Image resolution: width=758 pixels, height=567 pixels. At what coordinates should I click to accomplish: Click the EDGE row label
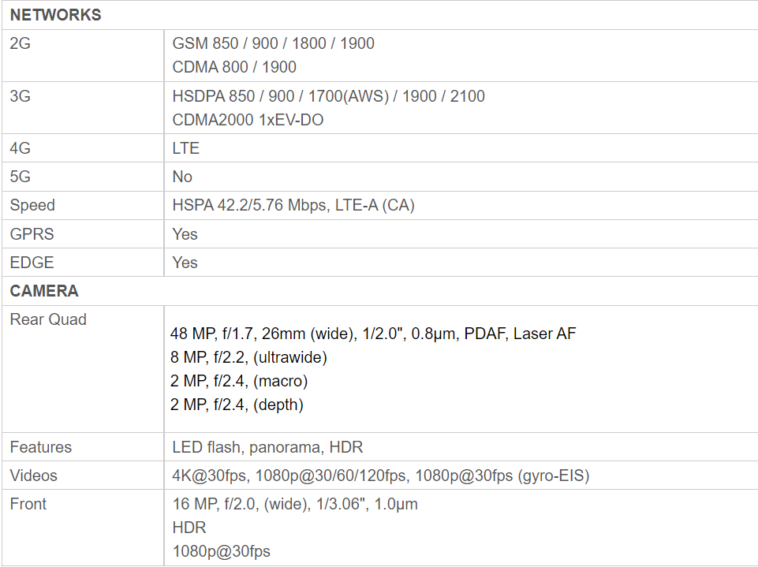(32, 262)
